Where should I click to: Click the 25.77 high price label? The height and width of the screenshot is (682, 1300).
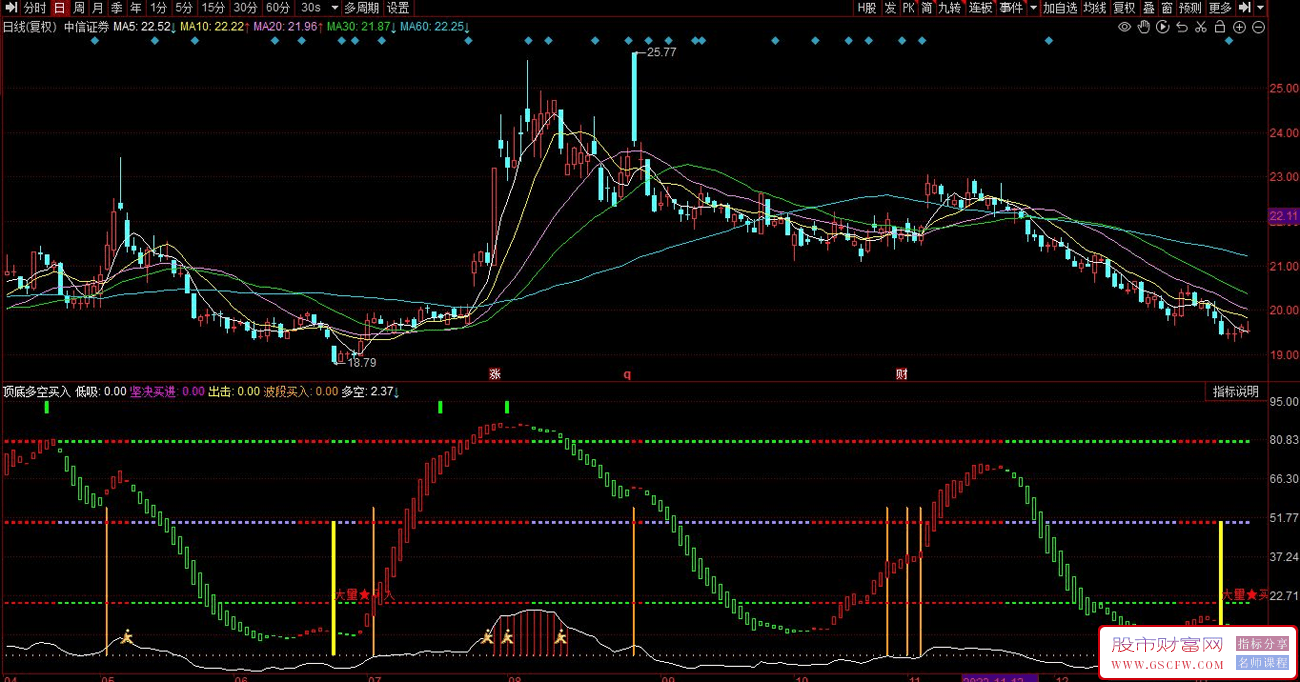[x=662, y=52]
